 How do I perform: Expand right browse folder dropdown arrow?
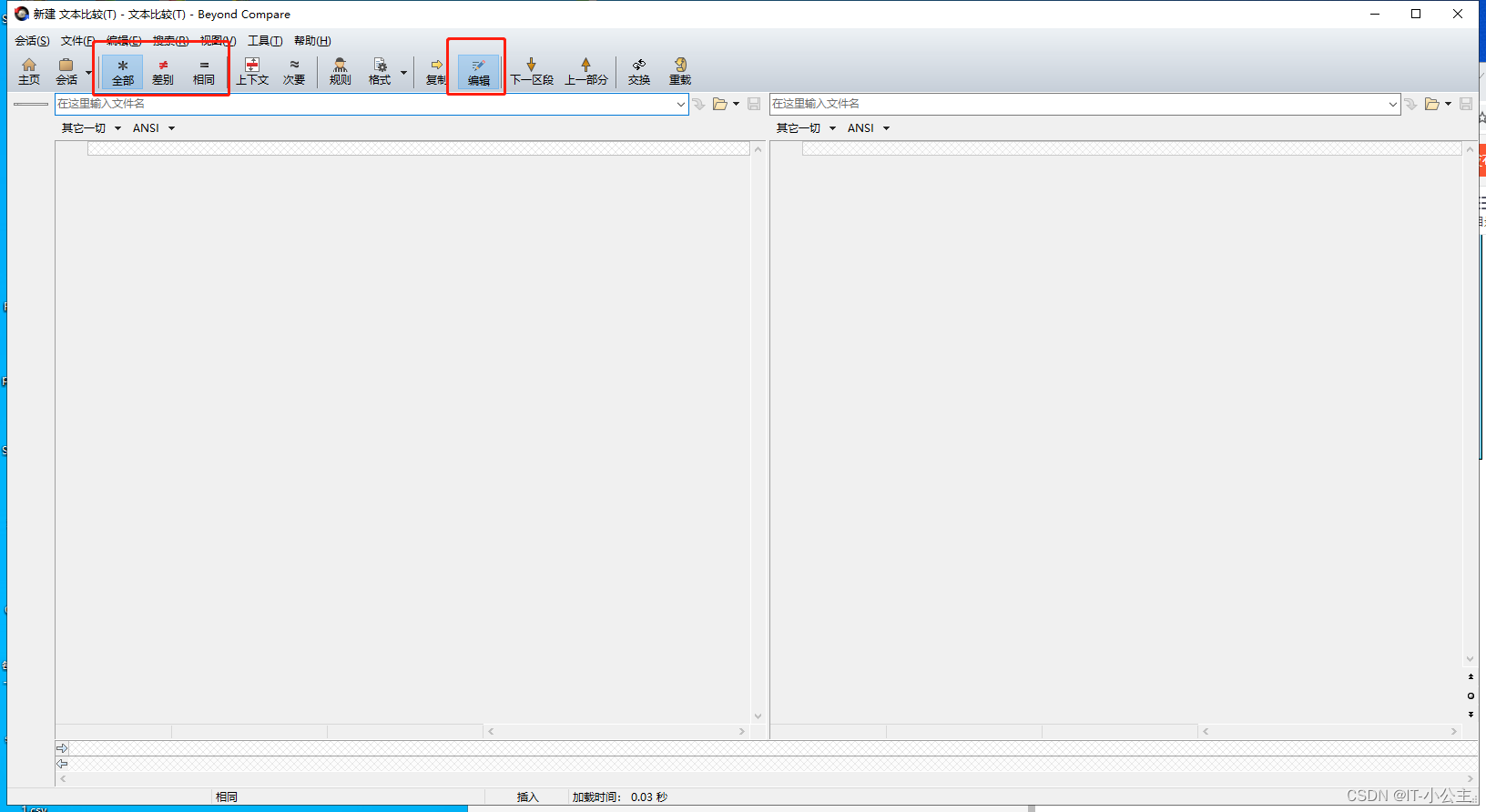1448,104
